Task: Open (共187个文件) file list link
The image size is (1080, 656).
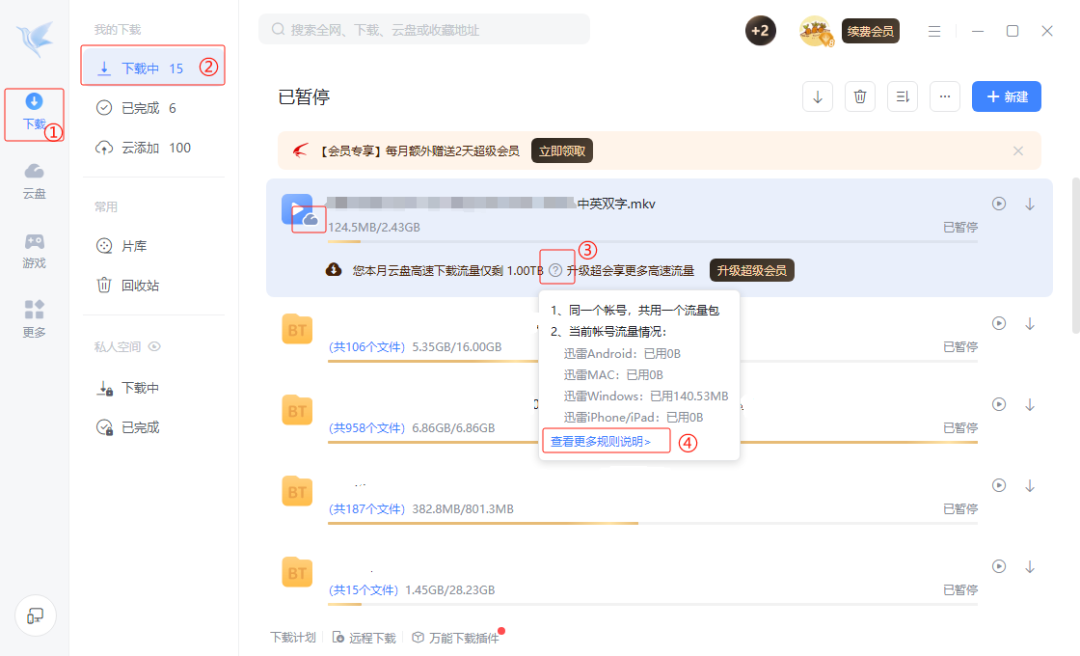Action: (366, 509)
